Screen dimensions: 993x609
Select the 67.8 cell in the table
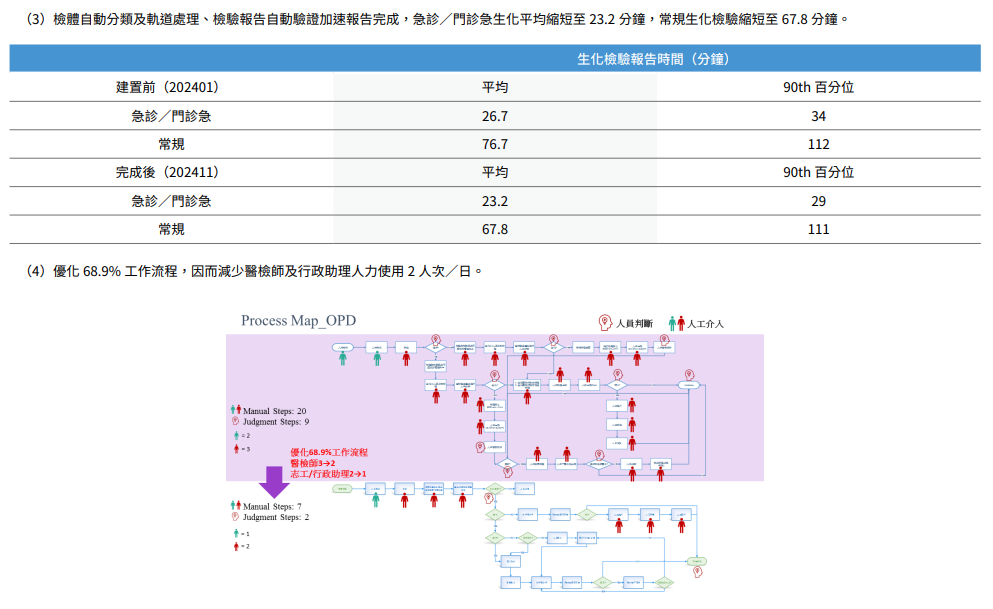[x=495, y=229]
